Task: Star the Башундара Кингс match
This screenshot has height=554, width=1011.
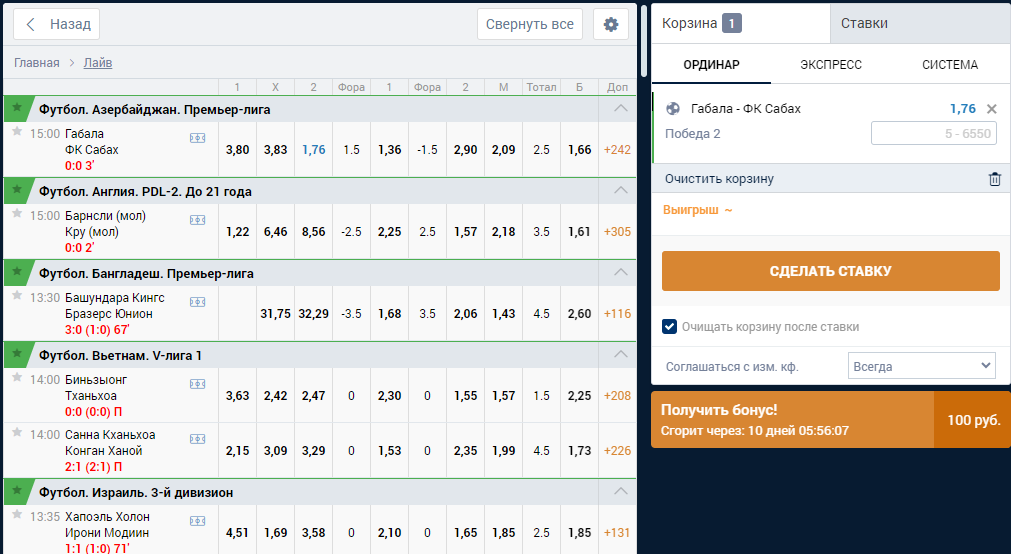Action: click(17, 295)
